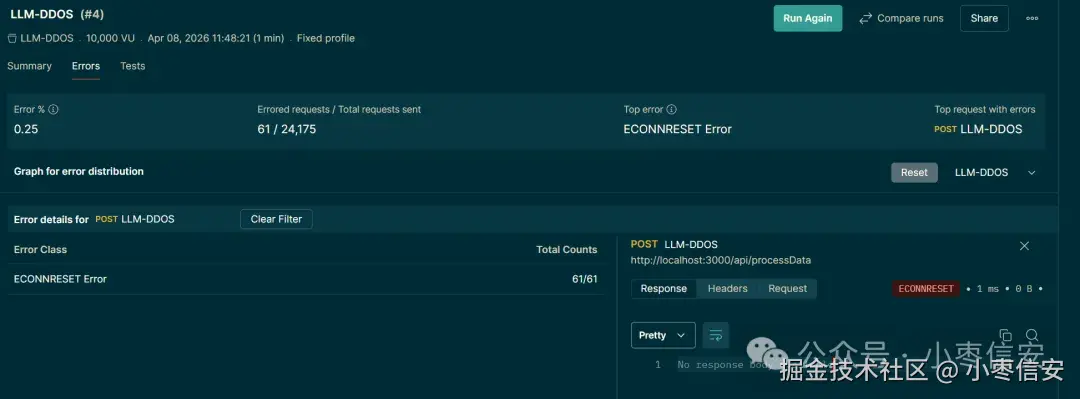Image resolution: width=1080 pixels, height=399 pixels.
Task: Click the 61 / 24,175 errored requests value
Action: (287, 129)
